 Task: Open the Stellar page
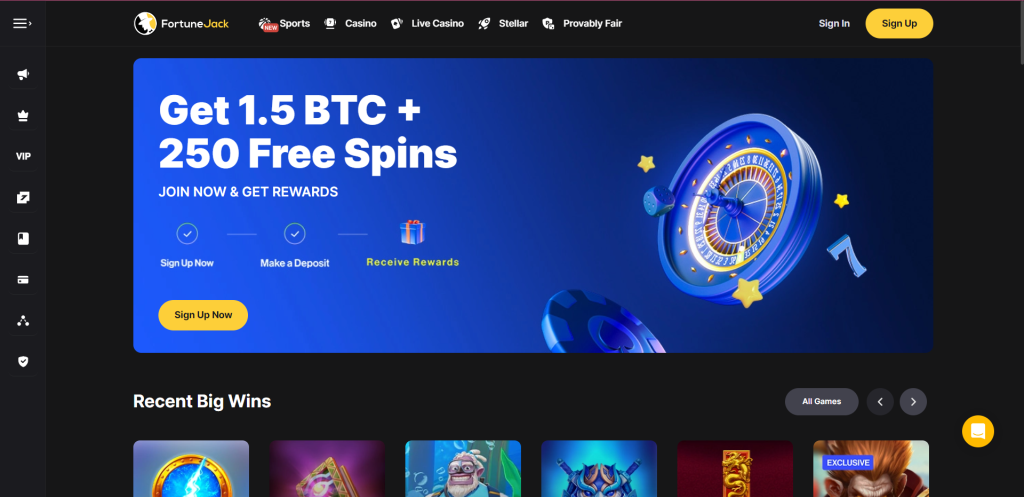(503, 24)
